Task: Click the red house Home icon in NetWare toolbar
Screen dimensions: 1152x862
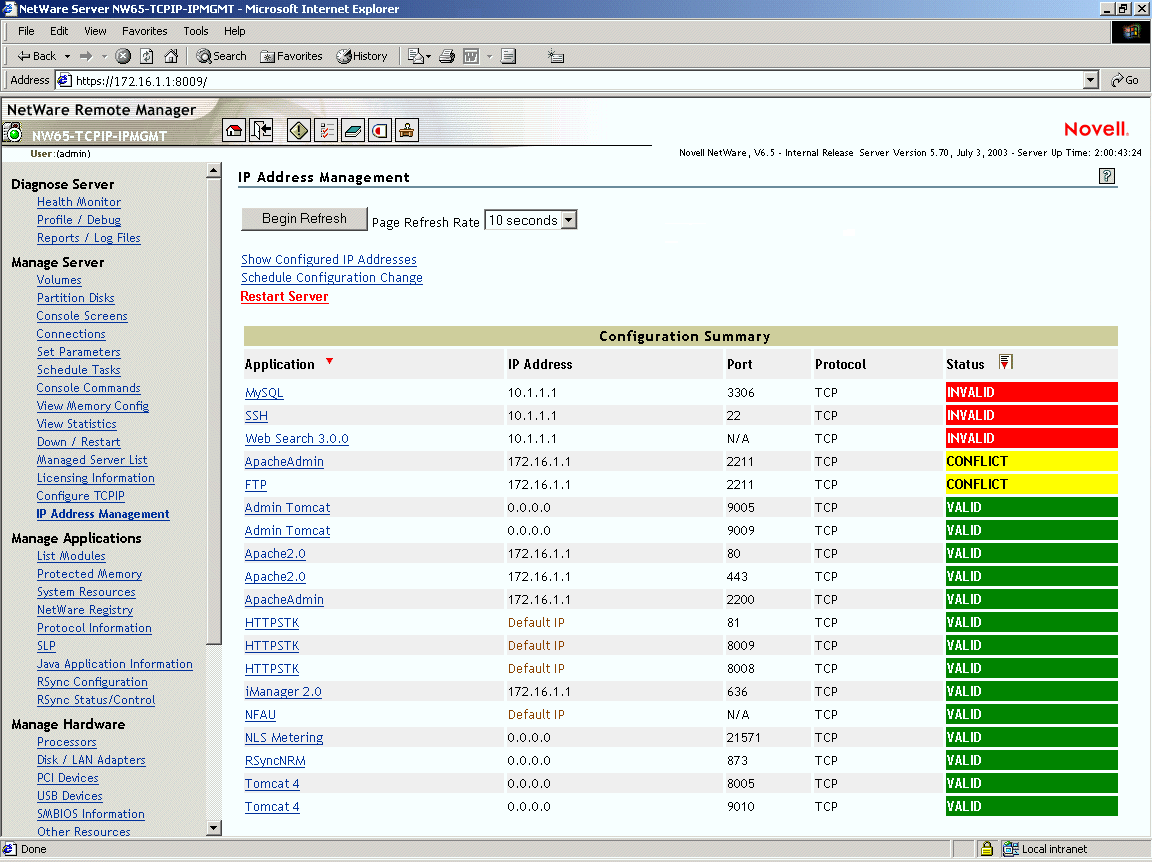Action: [234, 130]
